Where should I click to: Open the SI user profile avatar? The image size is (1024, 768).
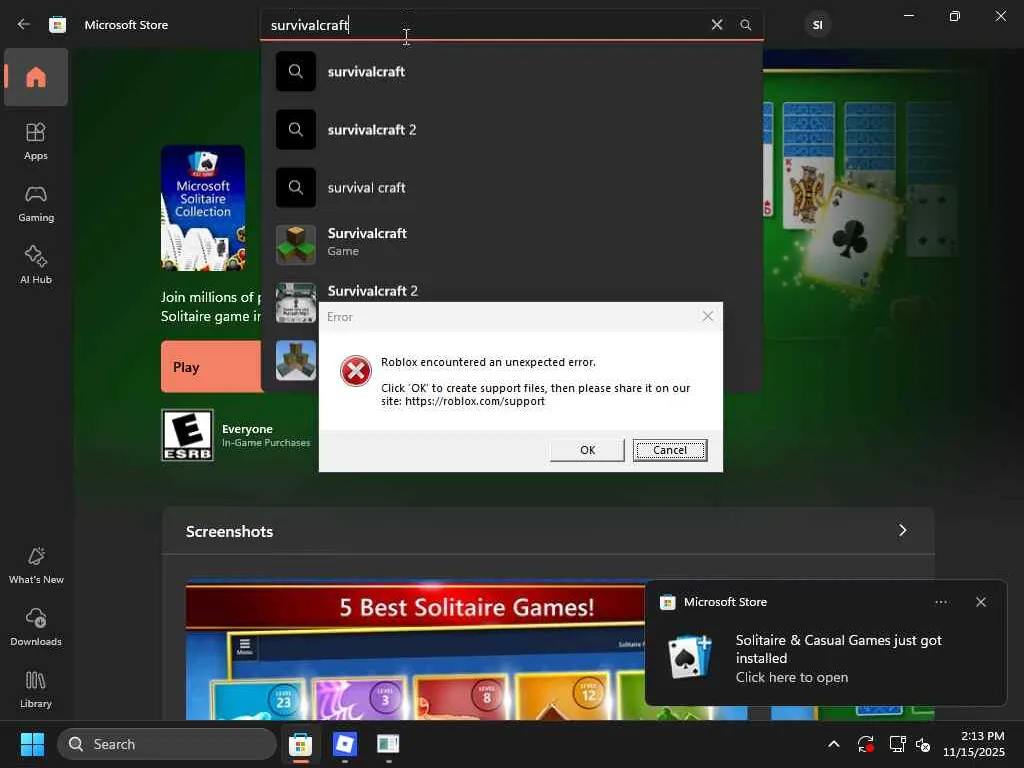point(817,25)
